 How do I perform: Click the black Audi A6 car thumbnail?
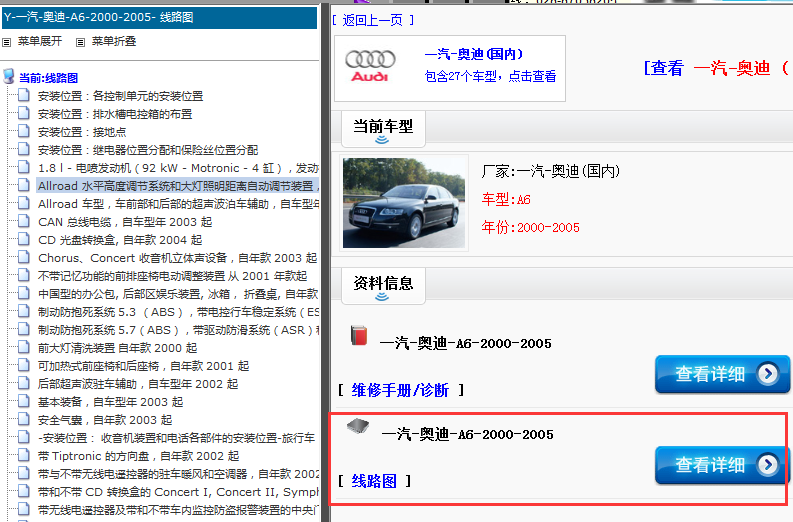click(x=404, y=203)
